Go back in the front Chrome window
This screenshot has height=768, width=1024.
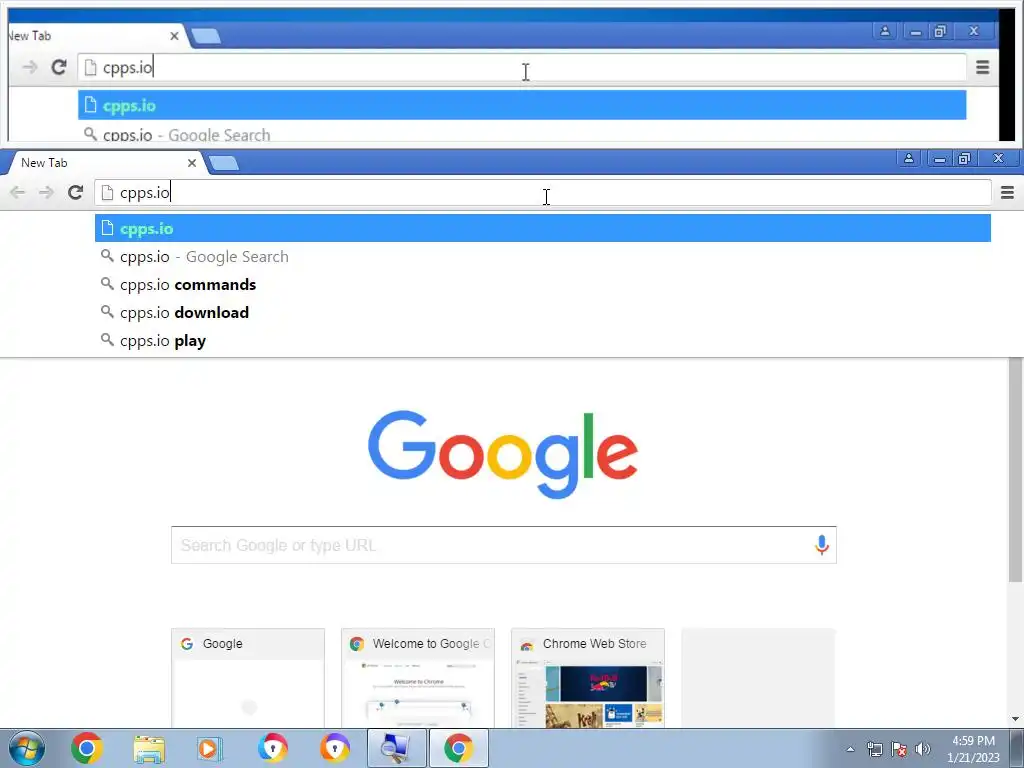18,193
